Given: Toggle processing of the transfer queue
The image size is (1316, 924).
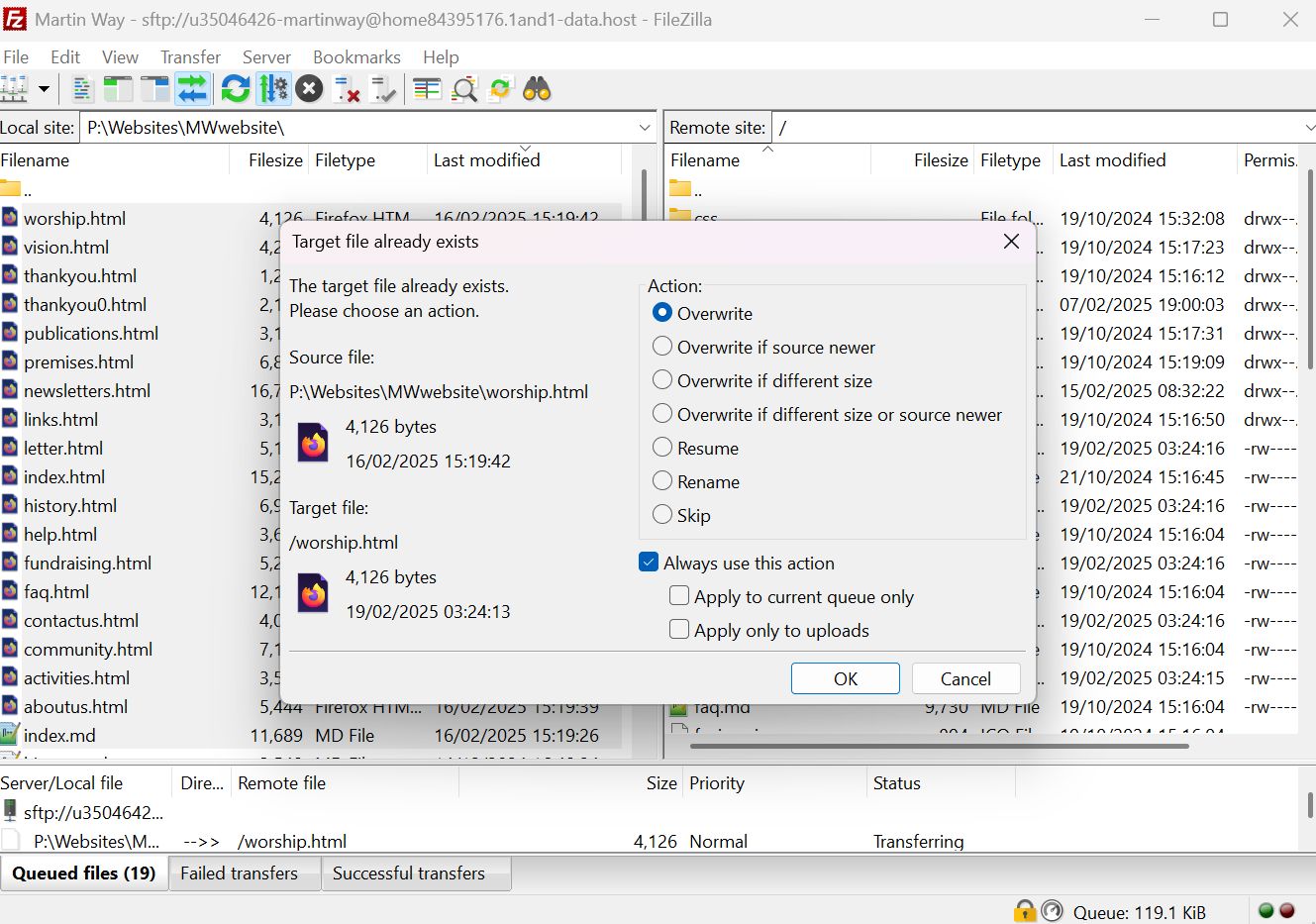Looking at the screenshot, I should [x=272, y=89].
